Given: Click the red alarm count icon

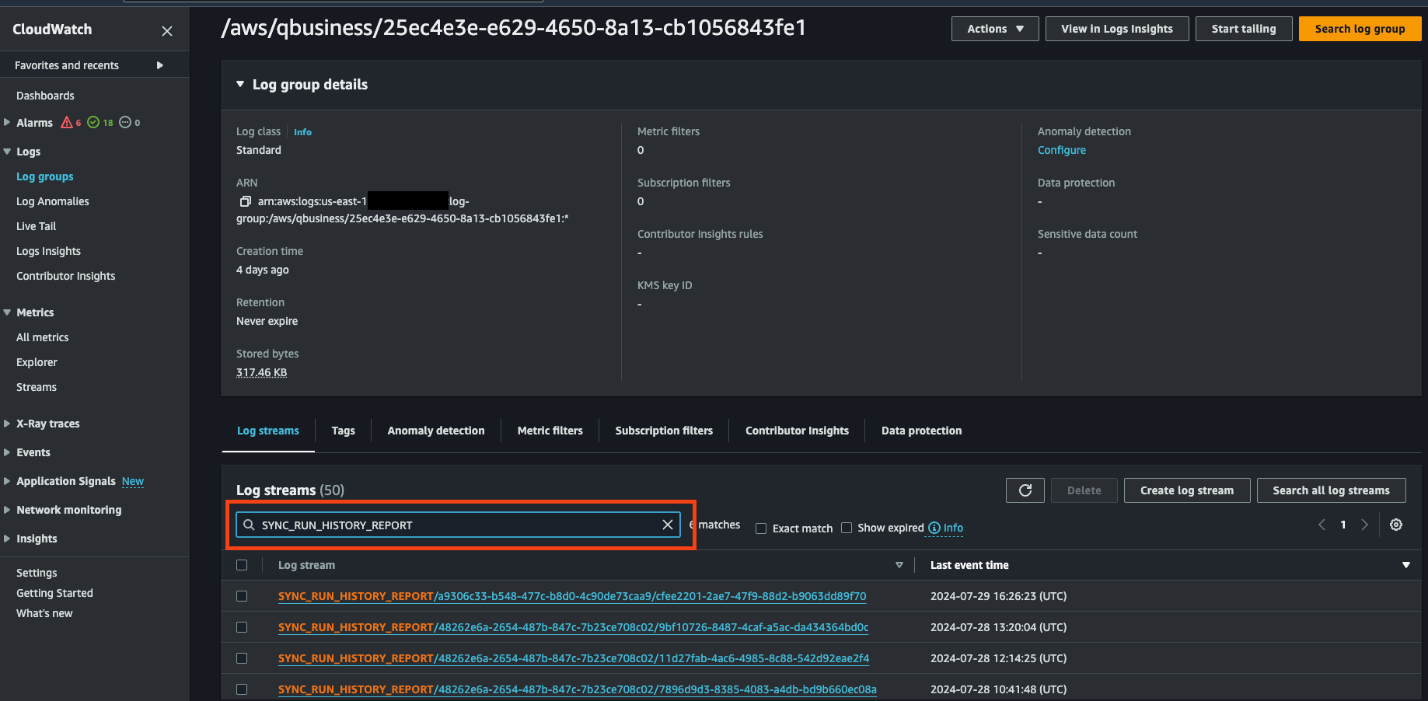Looking at the screenshot, I should (67, 123).
